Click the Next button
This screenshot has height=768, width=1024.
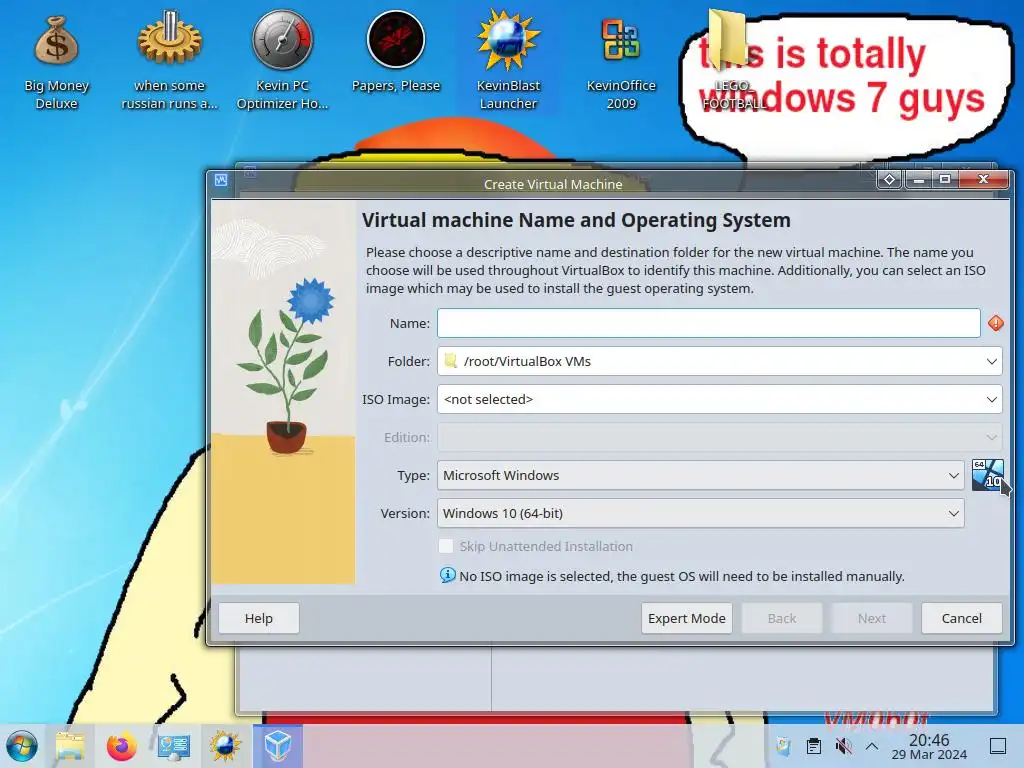coord(872,618)
